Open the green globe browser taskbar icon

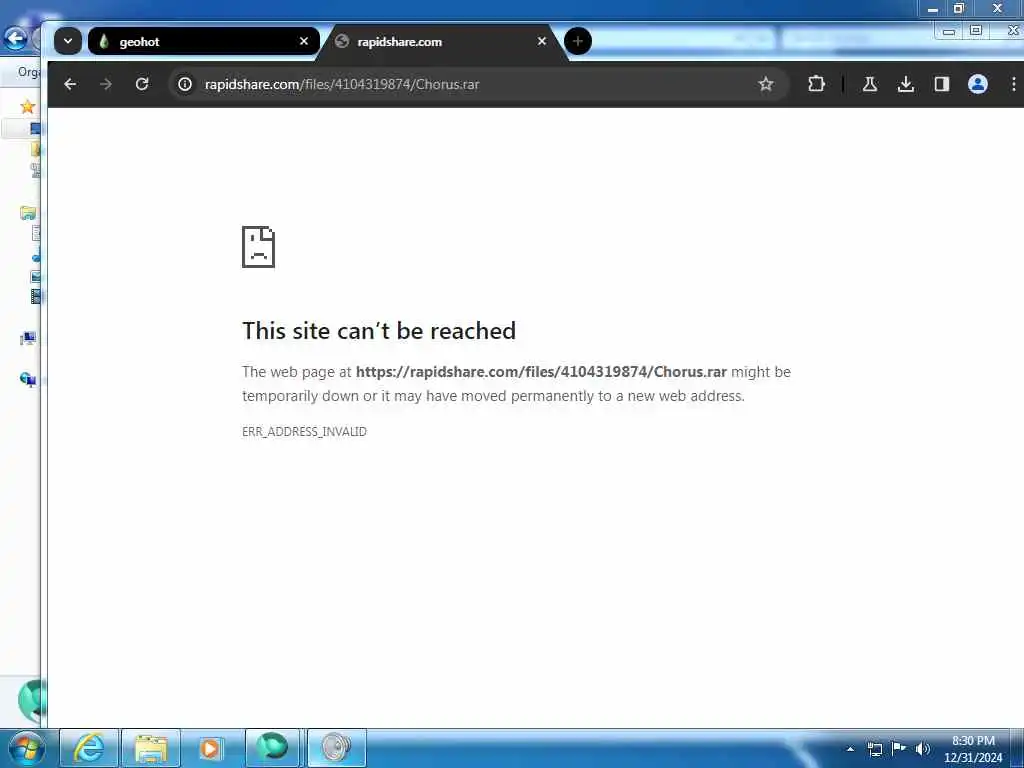(272, 748)
